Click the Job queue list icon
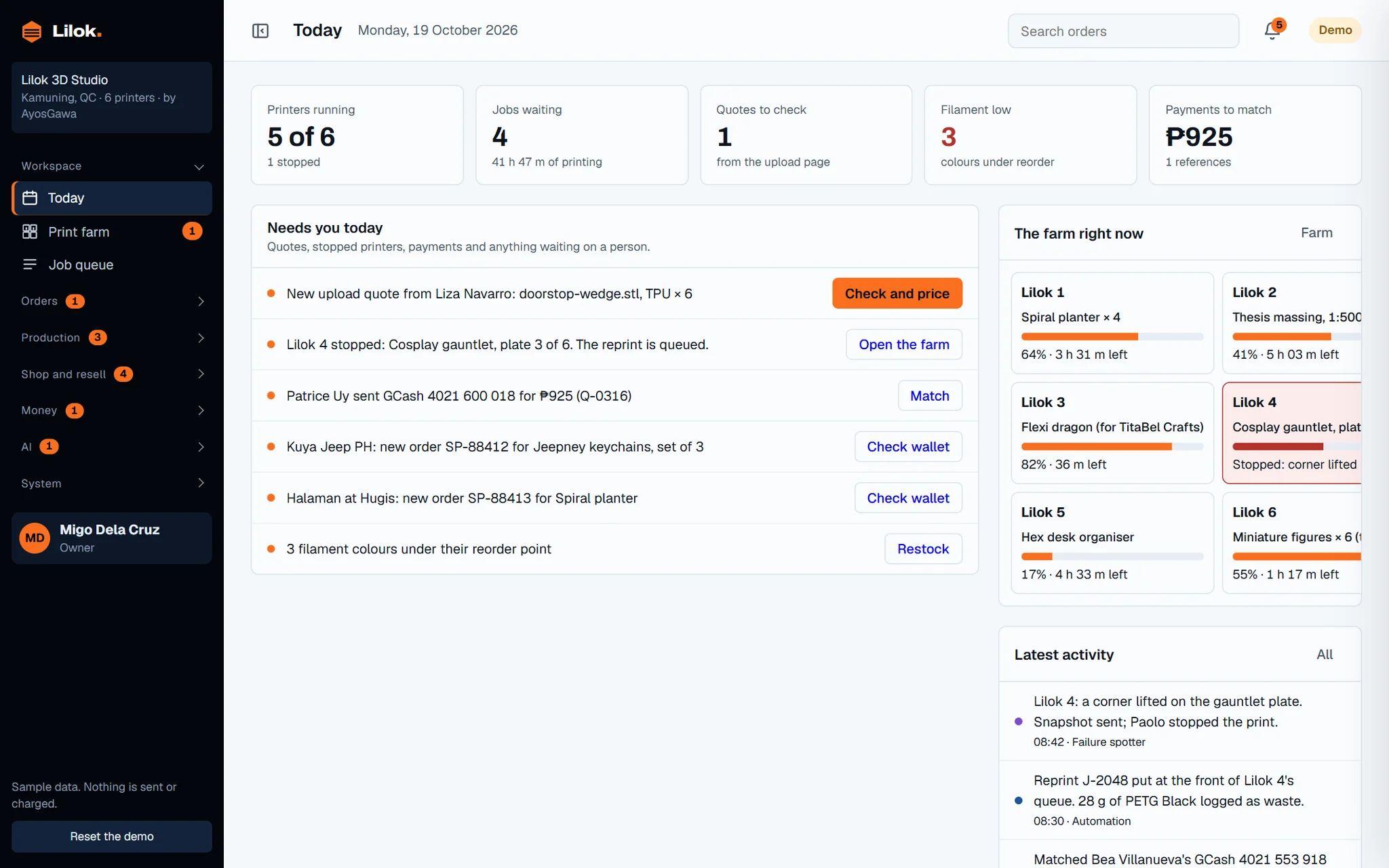The width and height of the screenshot is (1389, 868). coord(30,264)
